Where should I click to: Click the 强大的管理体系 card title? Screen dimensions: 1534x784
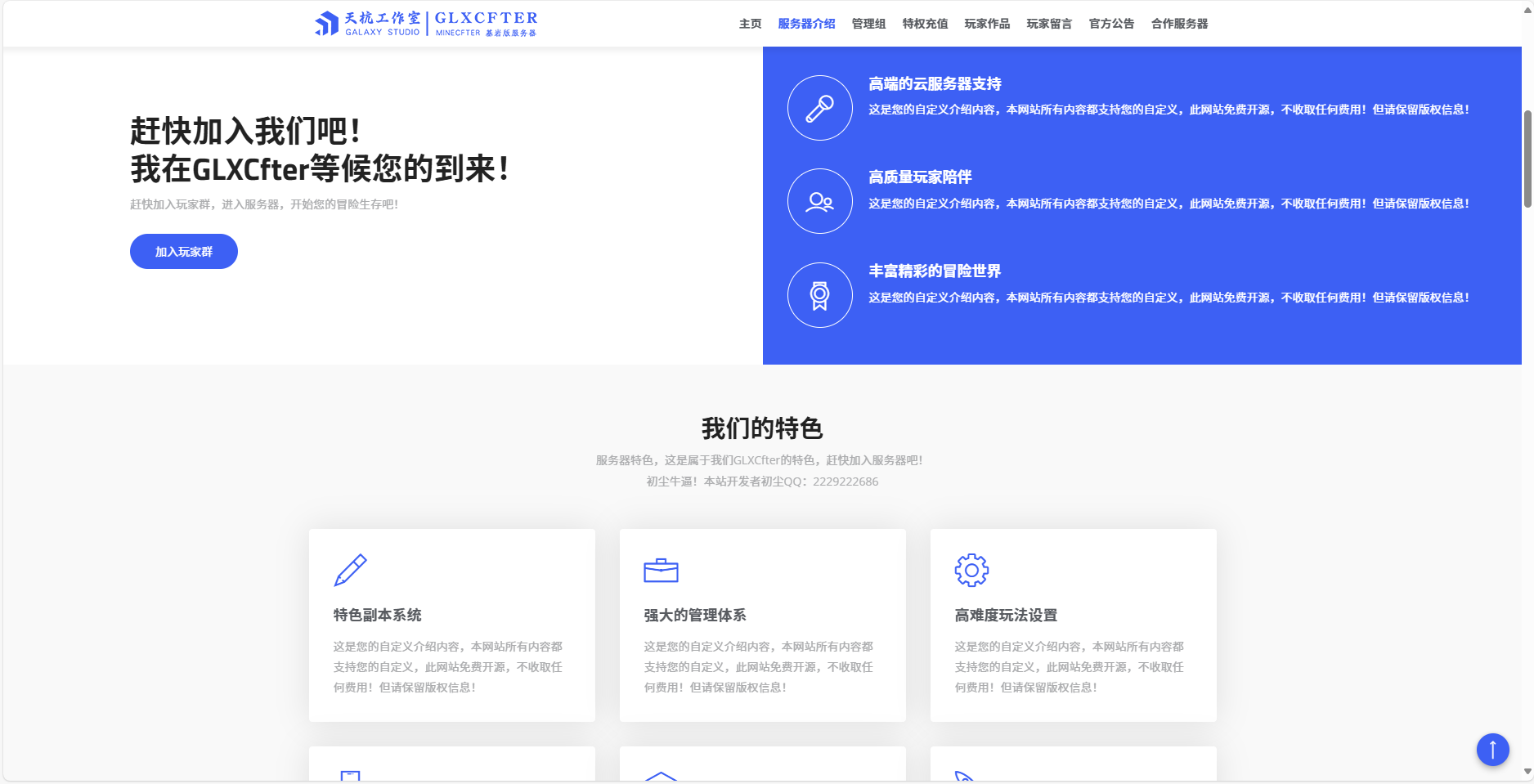pyautogui.click(x=695, y=616)
